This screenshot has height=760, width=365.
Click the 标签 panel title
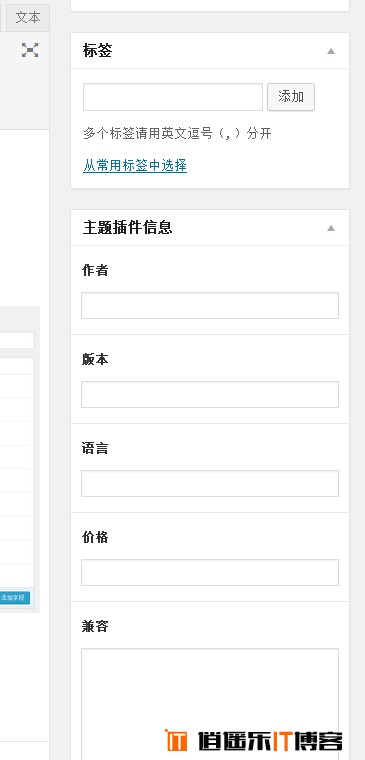[97, 51]
